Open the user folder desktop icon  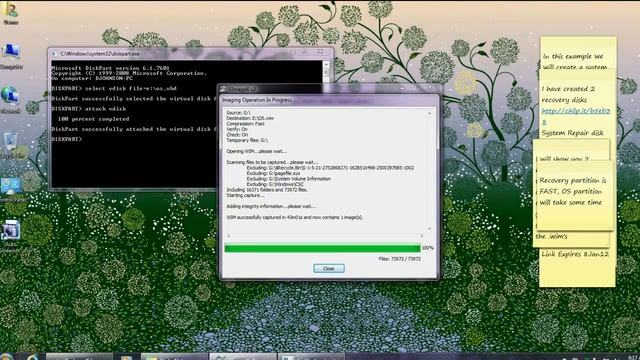[10, 12]
